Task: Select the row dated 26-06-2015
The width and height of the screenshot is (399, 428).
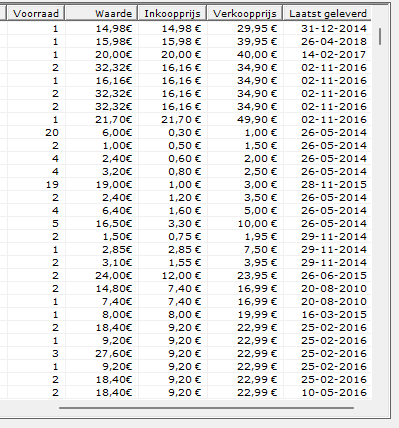Action: click(185, 276)
